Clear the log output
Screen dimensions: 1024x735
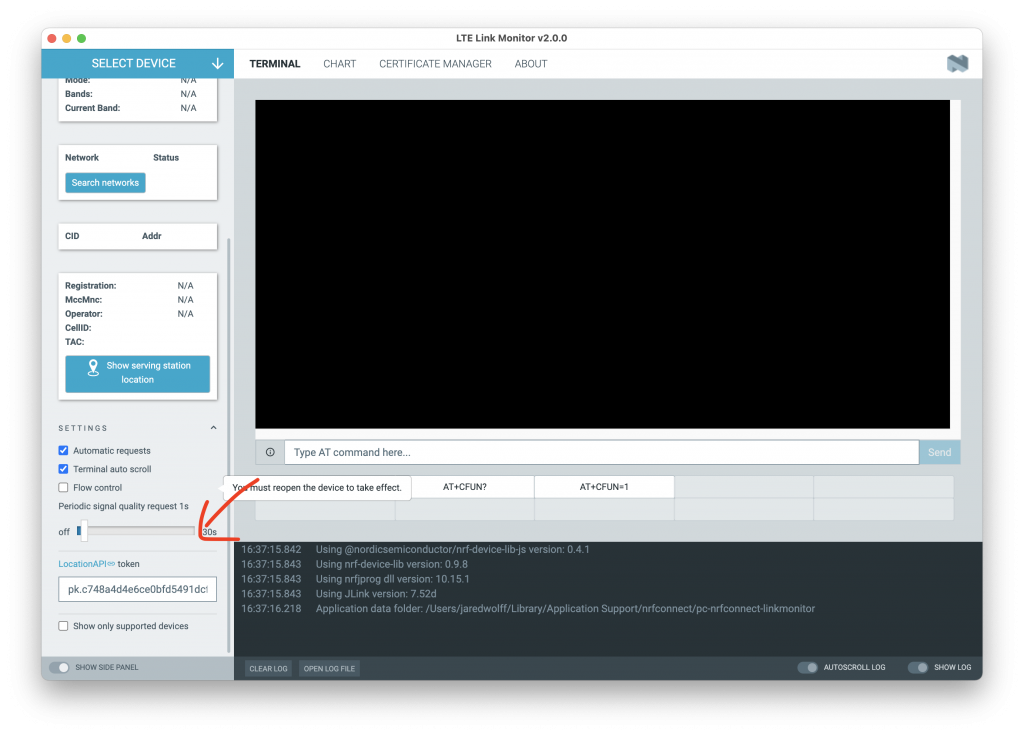[x=268, y=668]
